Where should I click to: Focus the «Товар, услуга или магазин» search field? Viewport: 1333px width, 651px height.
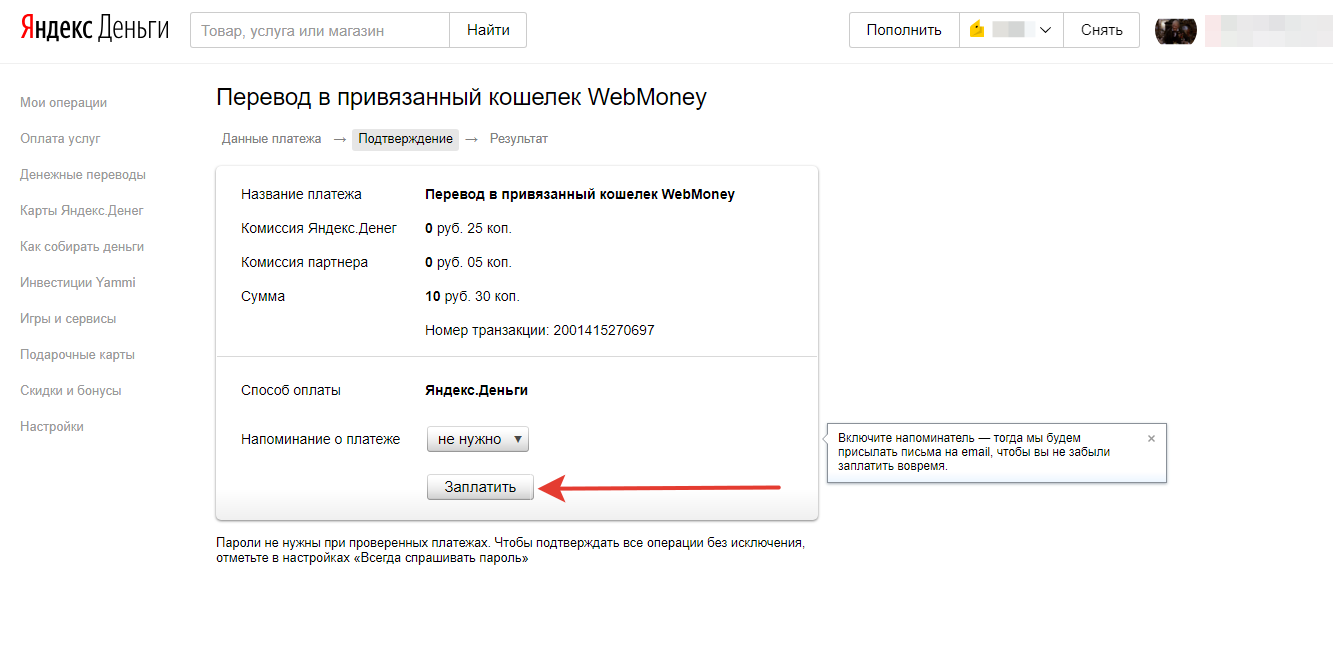pos(320,30)
